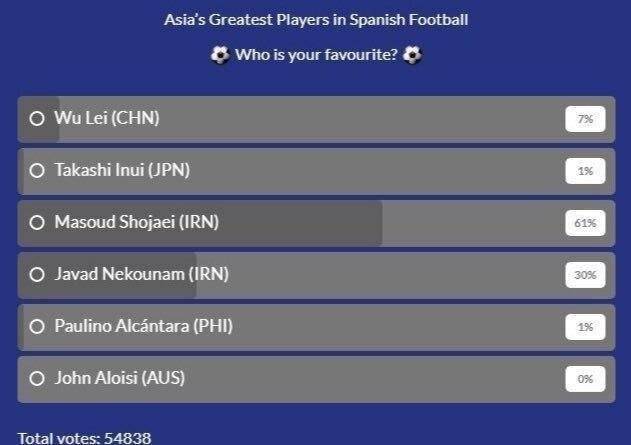
Task: Click the John Aloisi (AUS) name label
Action: 120,379
